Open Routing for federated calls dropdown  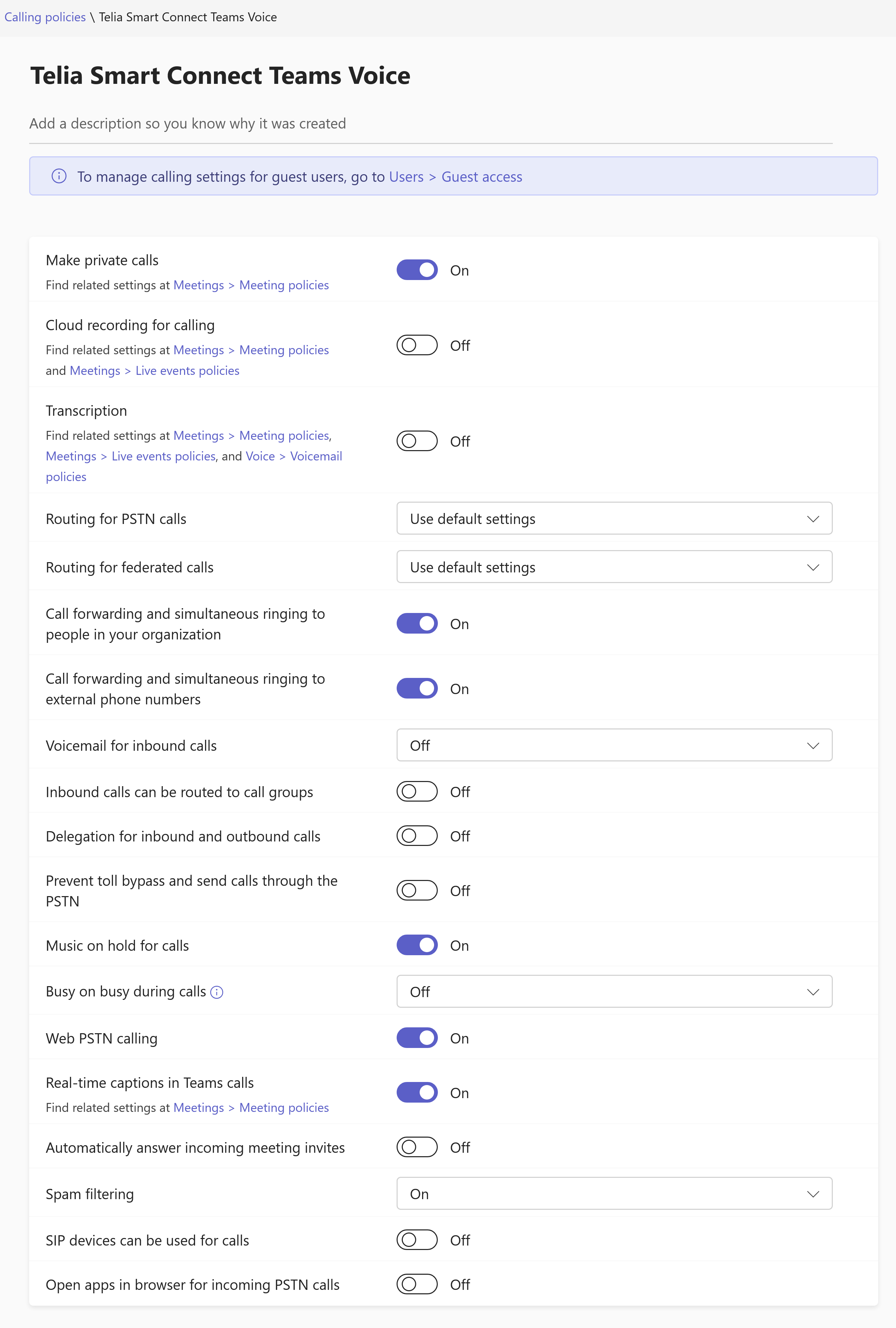coord(614,567)
